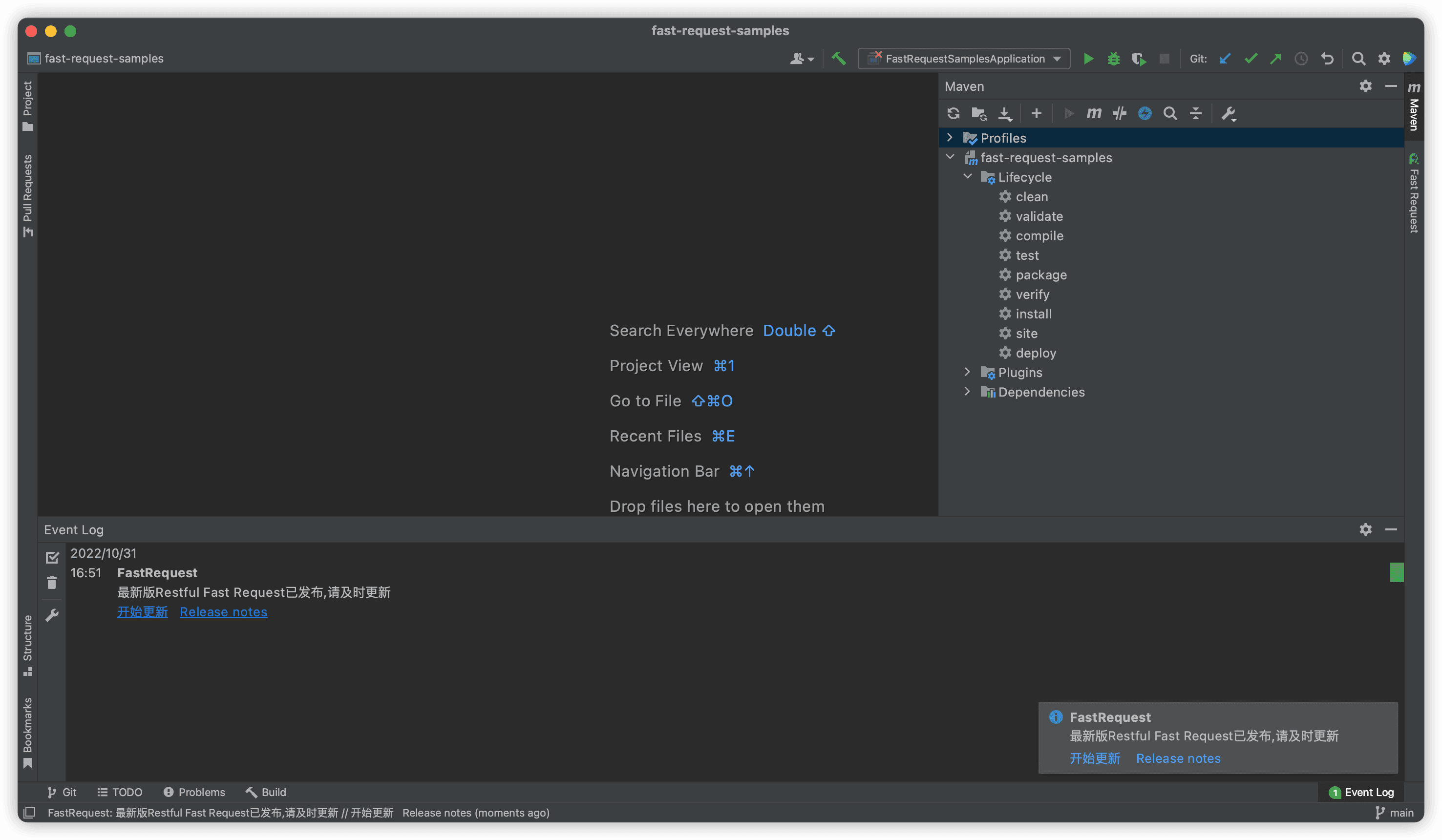
Task: Mark all Event Log notifications as read
Action: coord(52,557)
